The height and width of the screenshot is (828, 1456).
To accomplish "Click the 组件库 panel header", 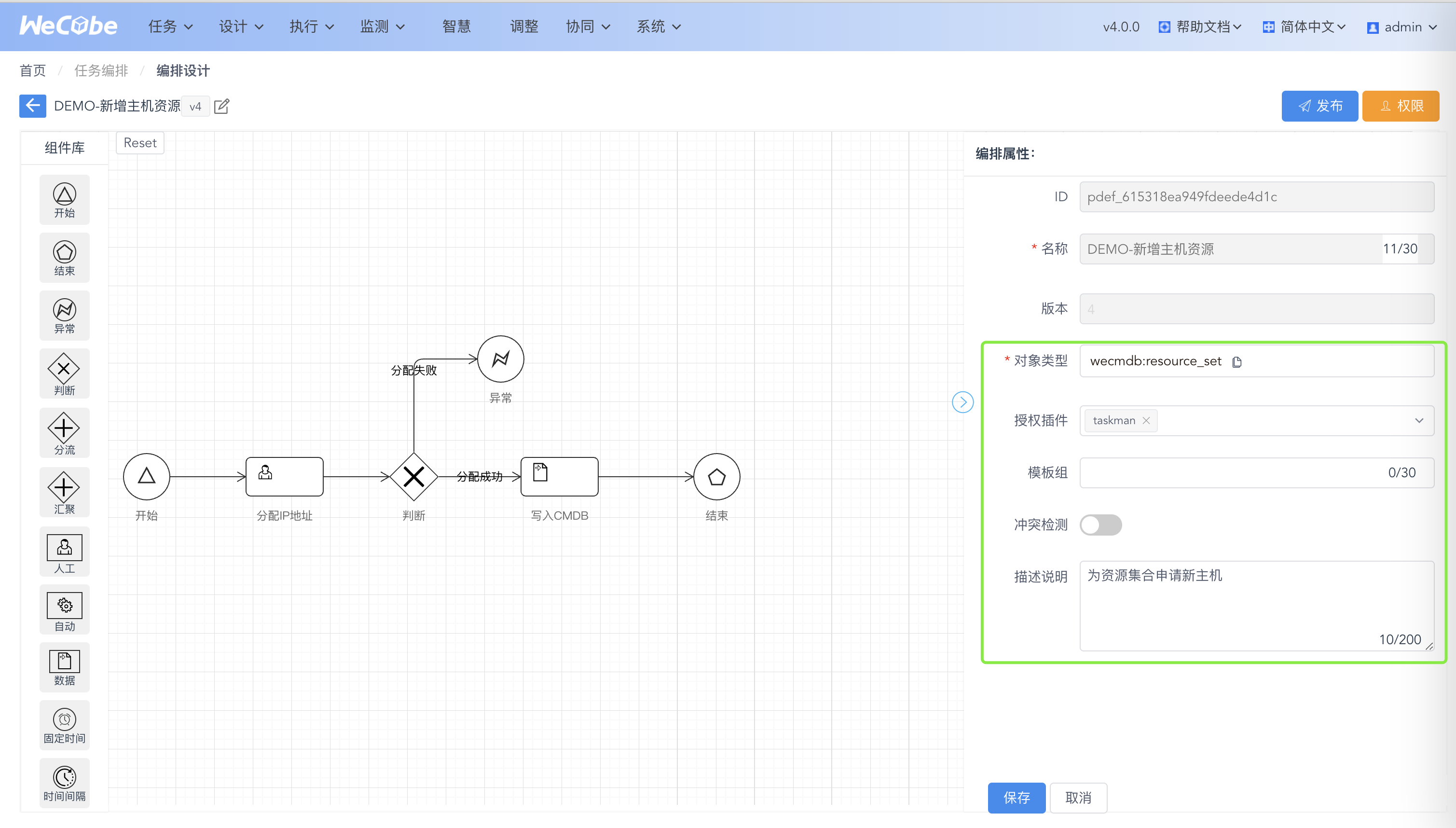I will (x=64, y=148).
